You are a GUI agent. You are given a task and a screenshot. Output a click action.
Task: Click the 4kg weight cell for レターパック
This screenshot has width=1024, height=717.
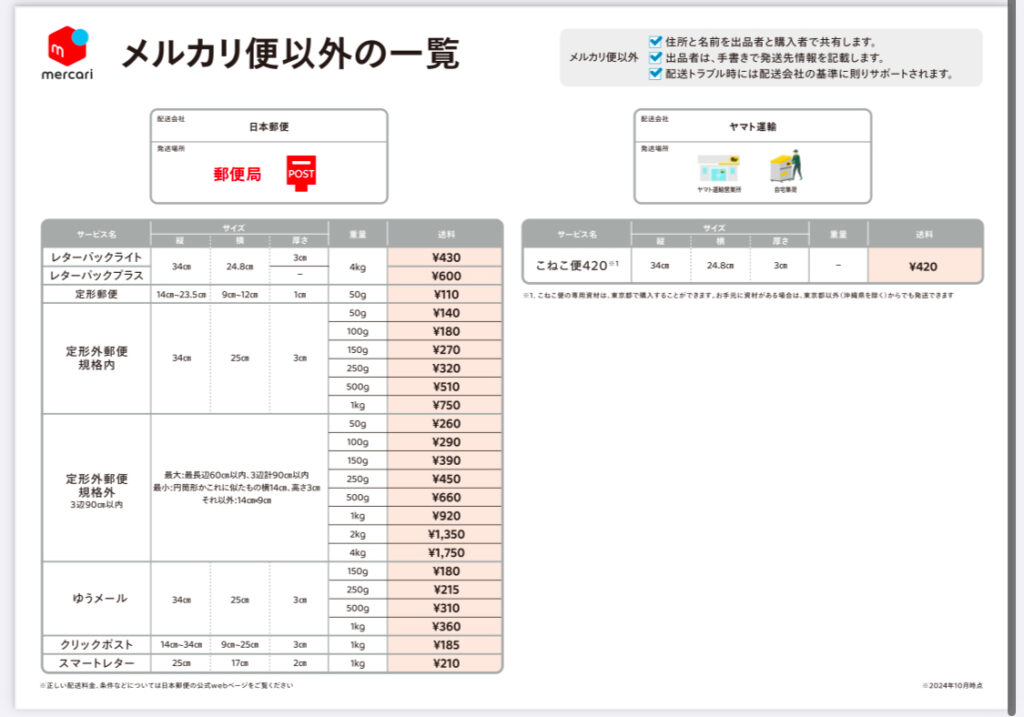(357, 266)
